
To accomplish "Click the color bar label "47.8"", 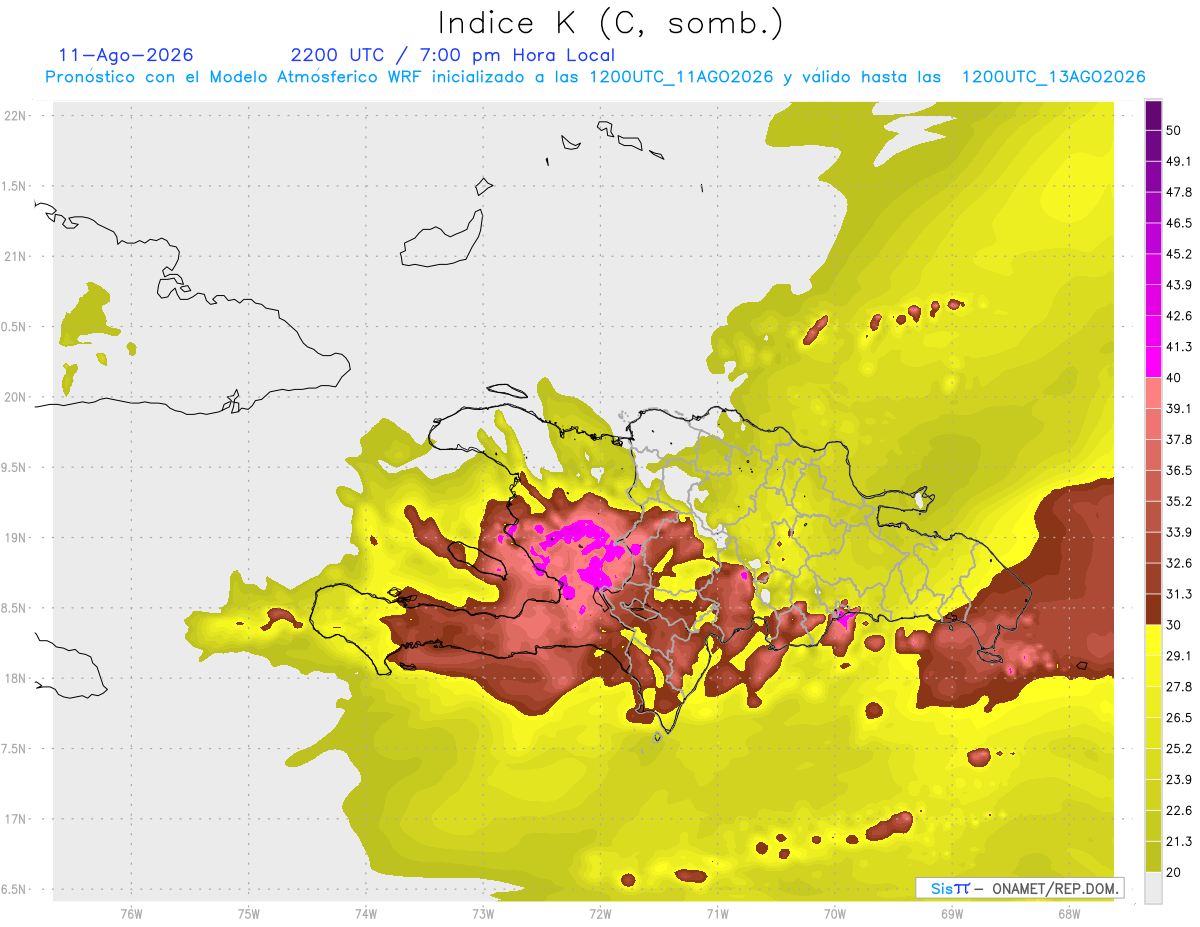I will point(1179,193).
